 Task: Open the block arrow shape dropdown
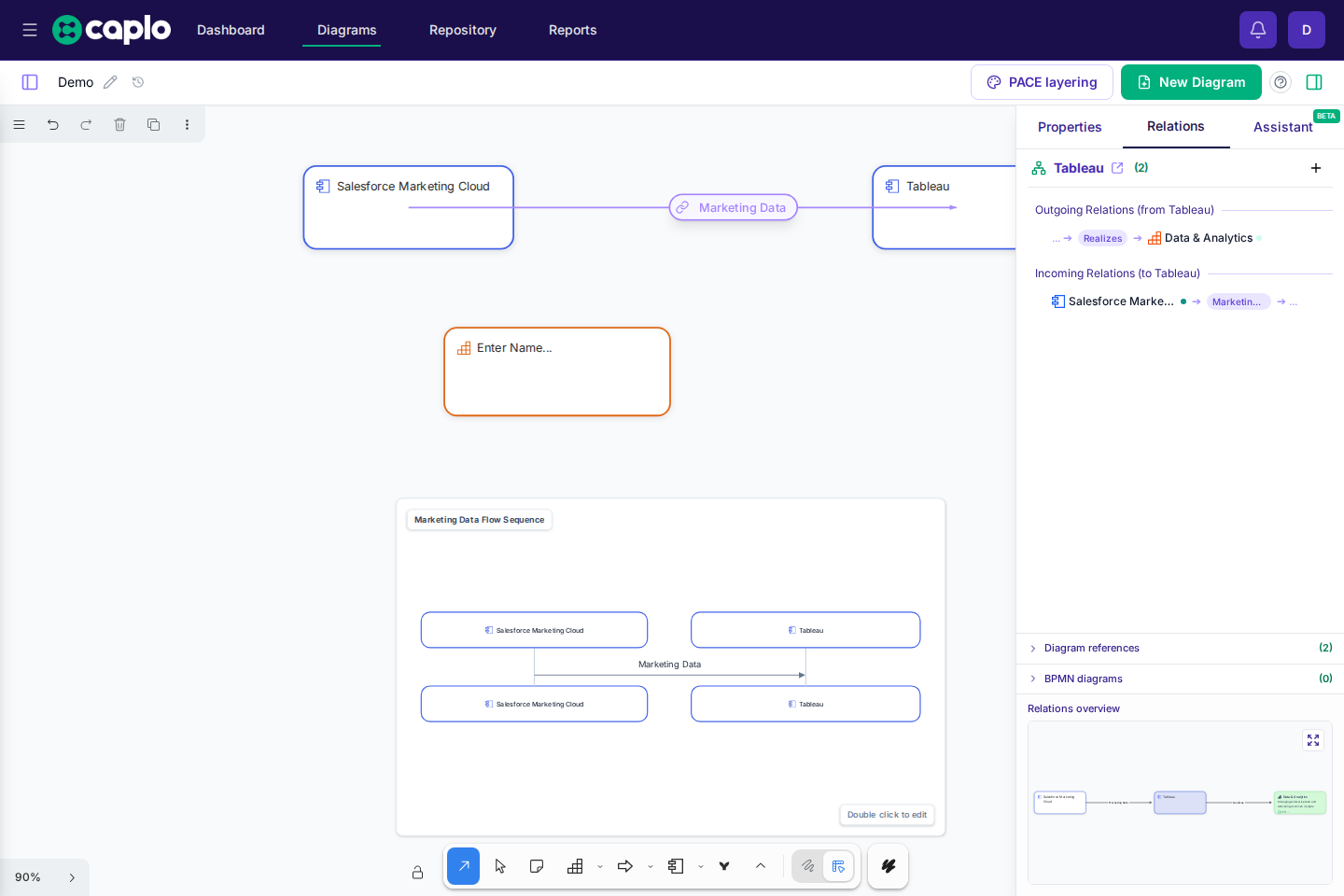point(651,867)
